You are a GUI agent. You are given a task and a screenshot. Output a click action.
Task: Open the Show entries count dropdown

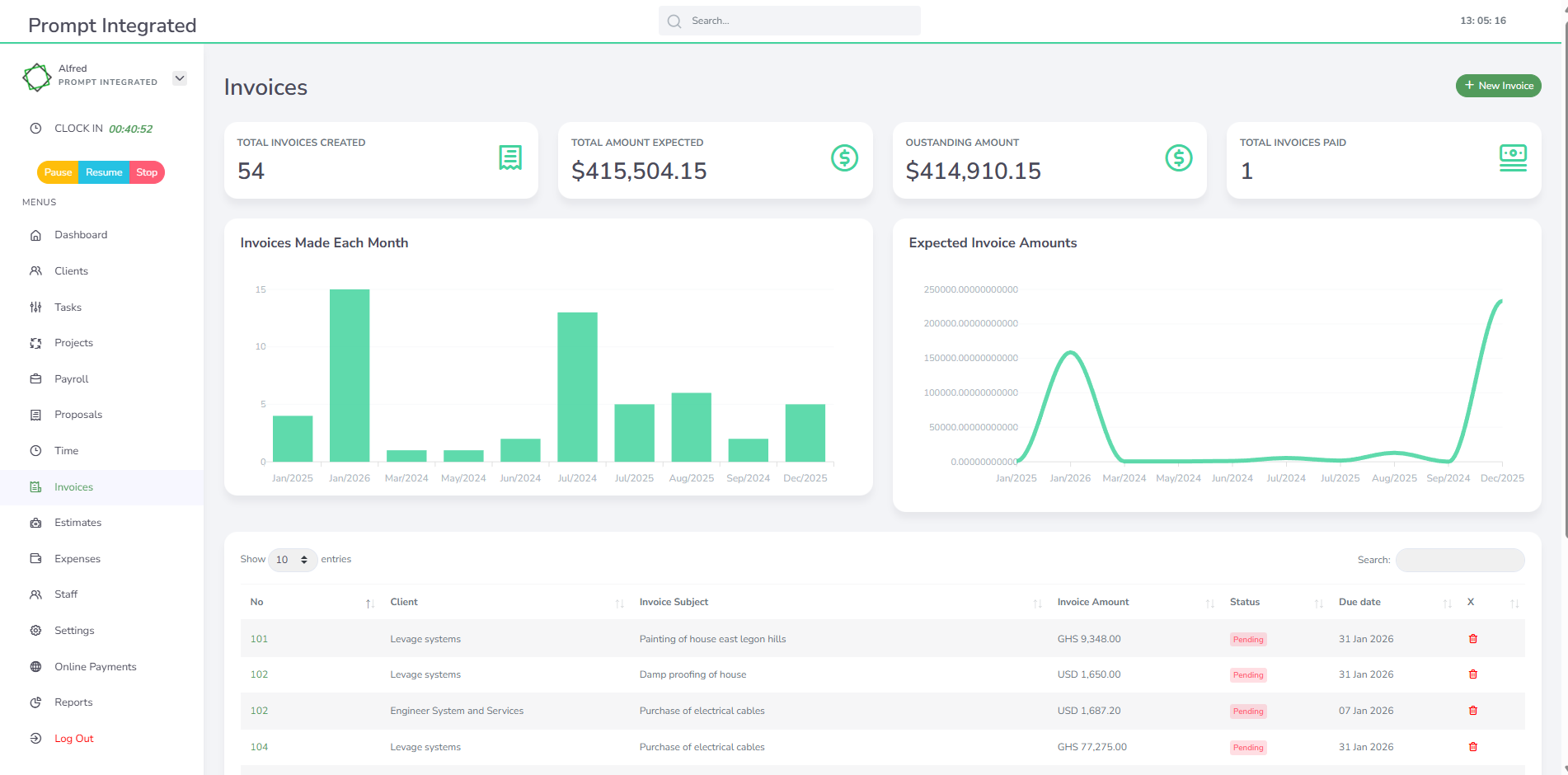pyautogui.click(x=293, y=560)
